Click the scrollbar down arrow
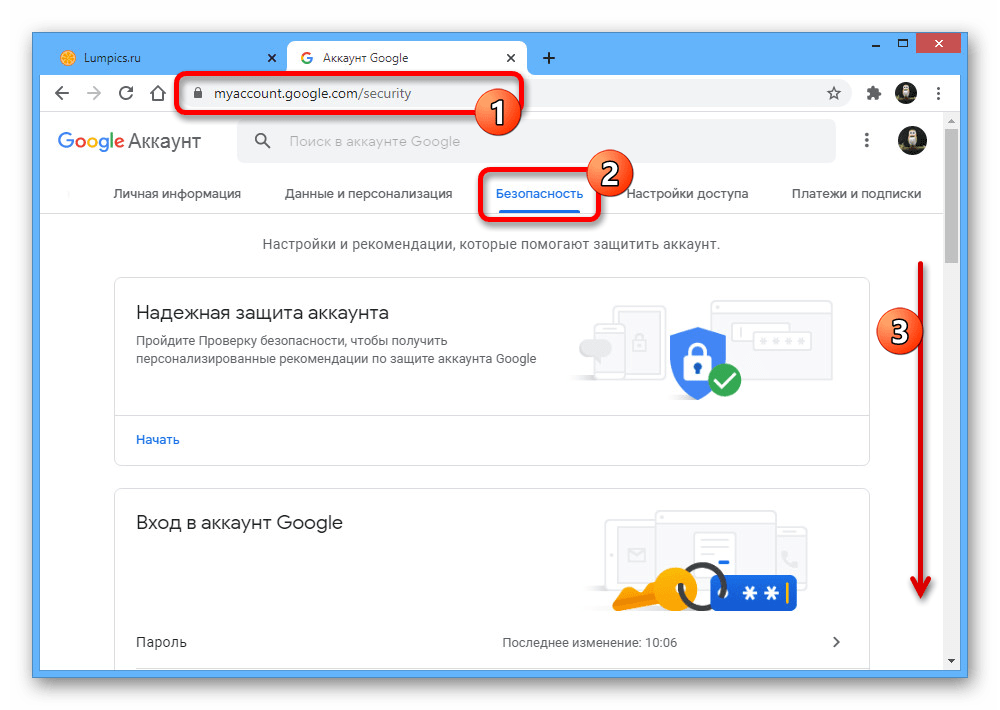The height and width of the screenshot is (710, 1000). (x=950, y=660)
